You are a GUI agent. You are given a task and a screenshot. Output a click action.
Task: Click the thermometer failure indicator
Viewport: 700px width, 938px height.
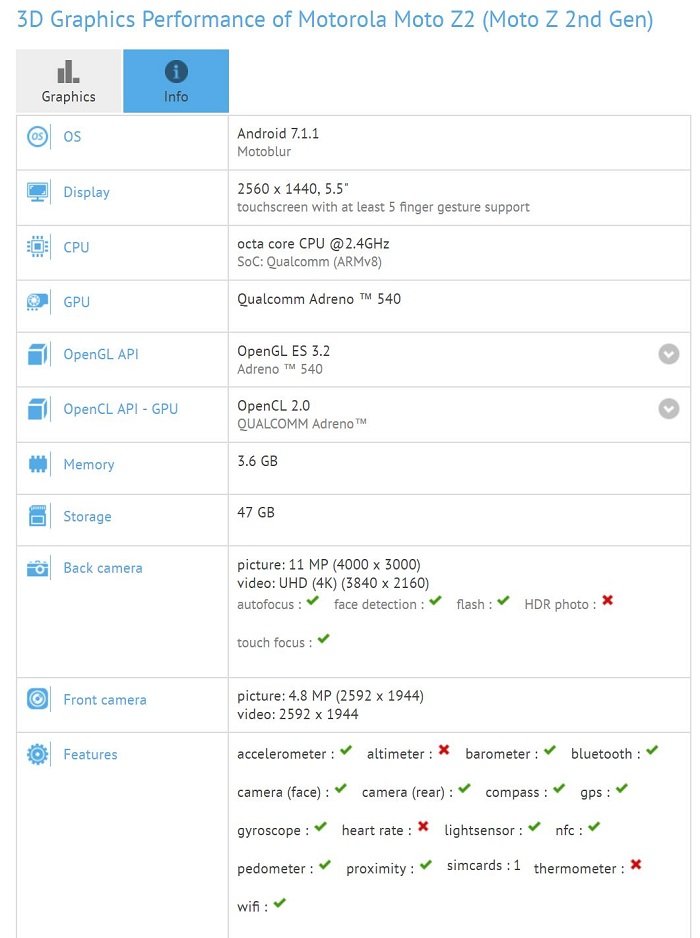(x=636, y=867)
